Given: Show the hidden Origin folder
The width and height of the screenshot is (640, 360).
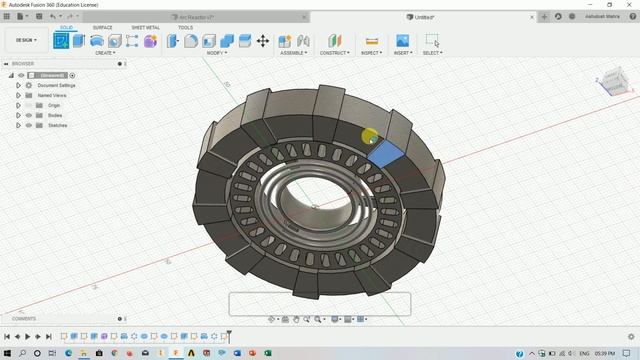Looking at the screenshot, I should tap(29, 105).
